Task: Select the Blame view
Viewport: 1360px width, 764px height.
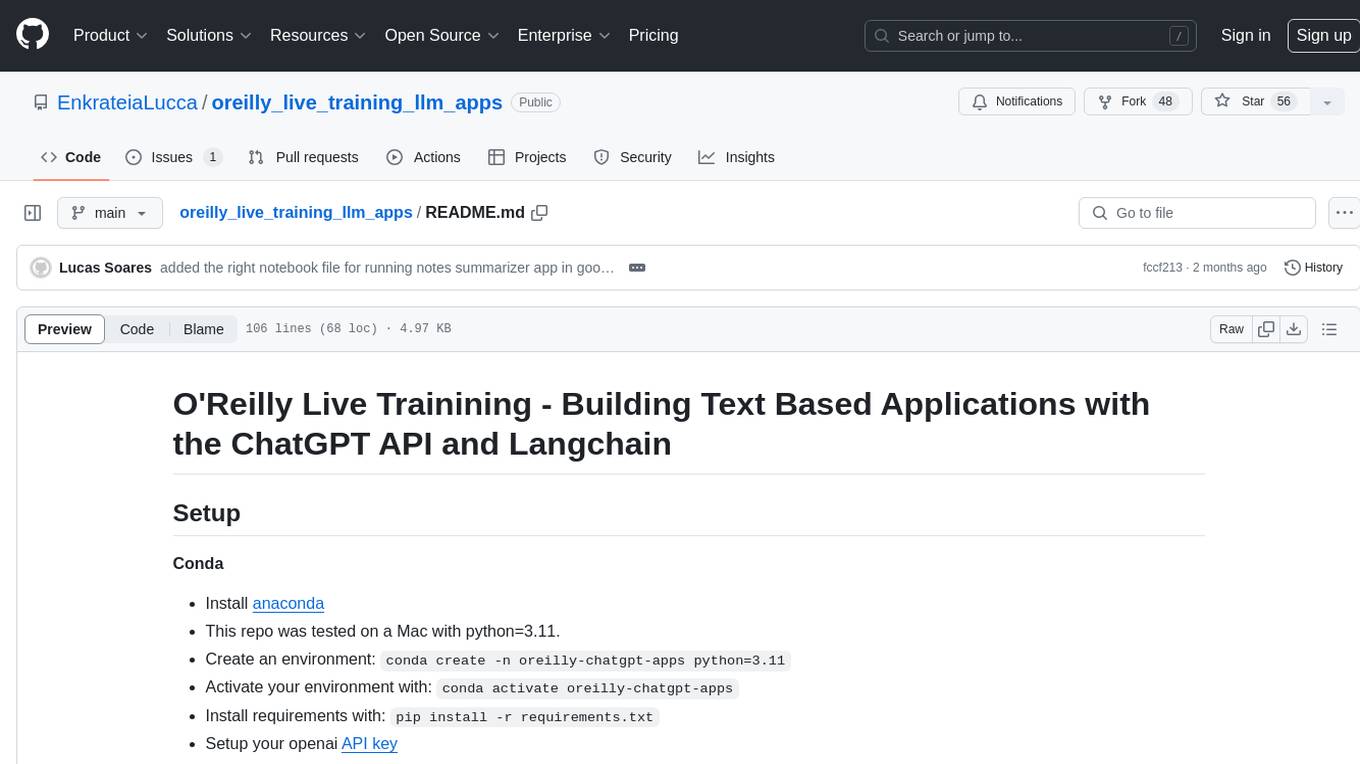Action: coord(203,329)
